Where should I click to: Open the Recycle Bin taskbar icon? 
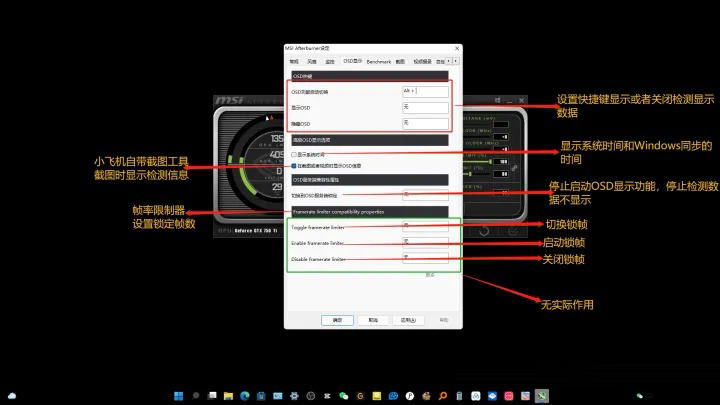click(x=459, y=396)
